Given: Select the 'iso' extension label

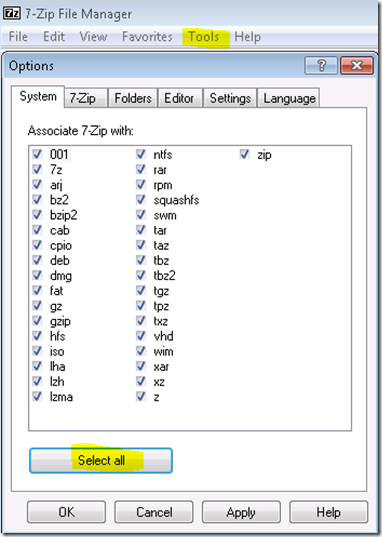Looking at the screenshot, I should (x=57, y=351).
